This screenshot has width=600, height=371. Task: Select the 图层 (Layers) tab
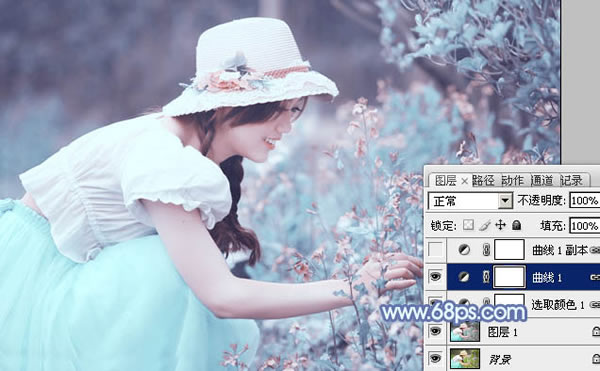click(x=445, y=180)
